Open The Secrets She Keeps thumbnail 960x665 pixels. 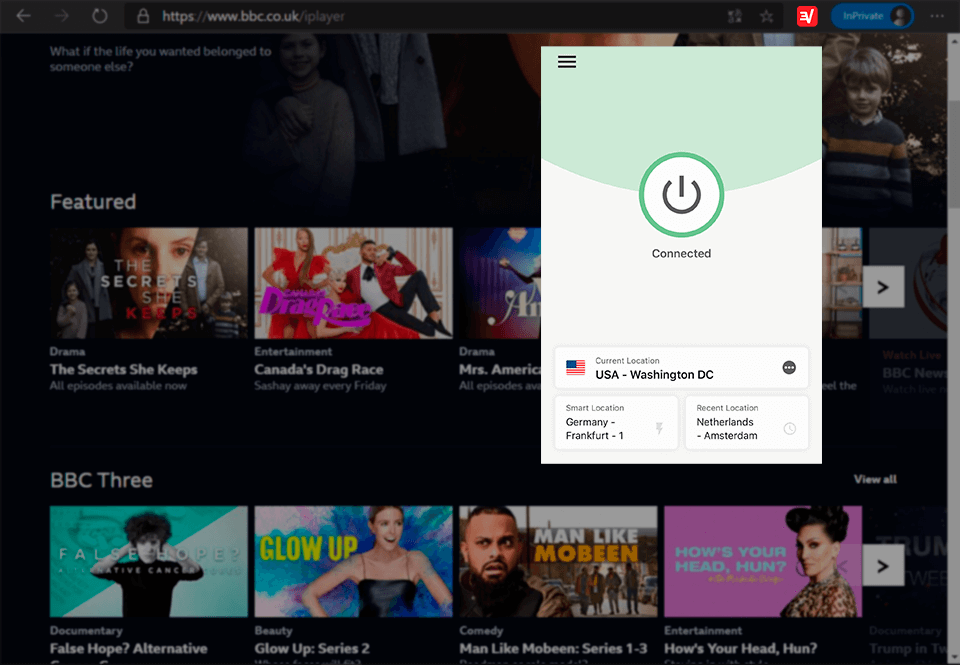149,283
